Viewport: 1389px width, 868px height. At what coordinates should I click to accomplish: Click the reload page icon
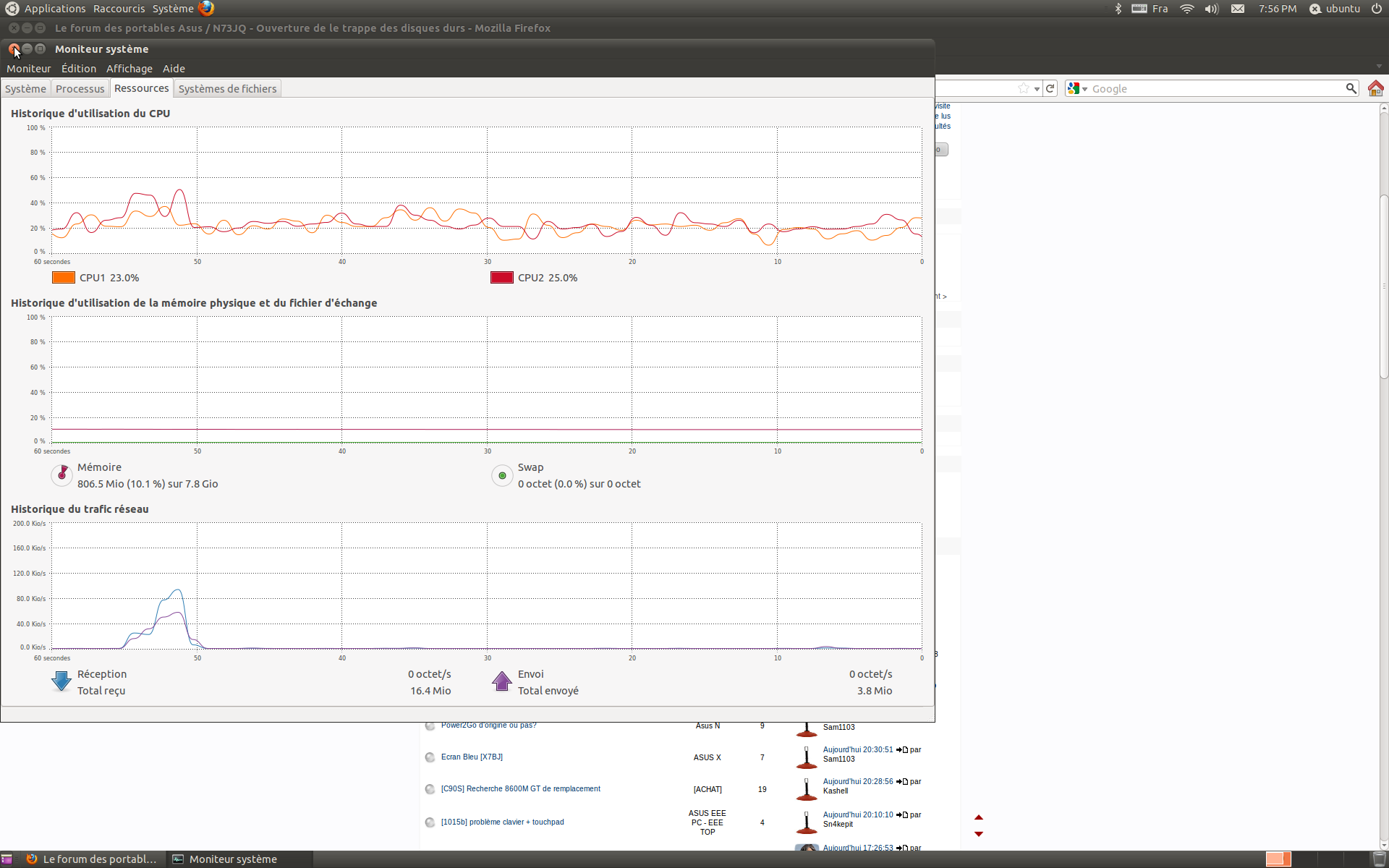(1050, 88)
